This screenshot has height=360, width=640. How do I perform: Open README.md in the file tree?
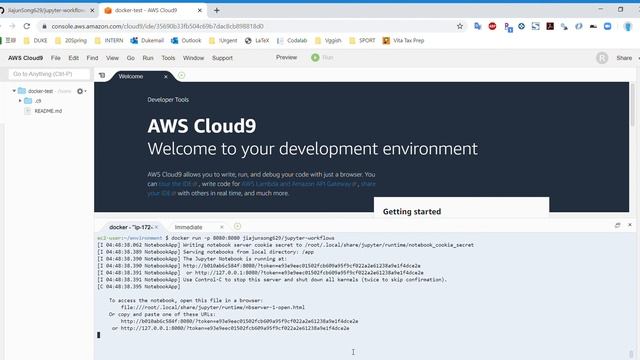point(48,111)
